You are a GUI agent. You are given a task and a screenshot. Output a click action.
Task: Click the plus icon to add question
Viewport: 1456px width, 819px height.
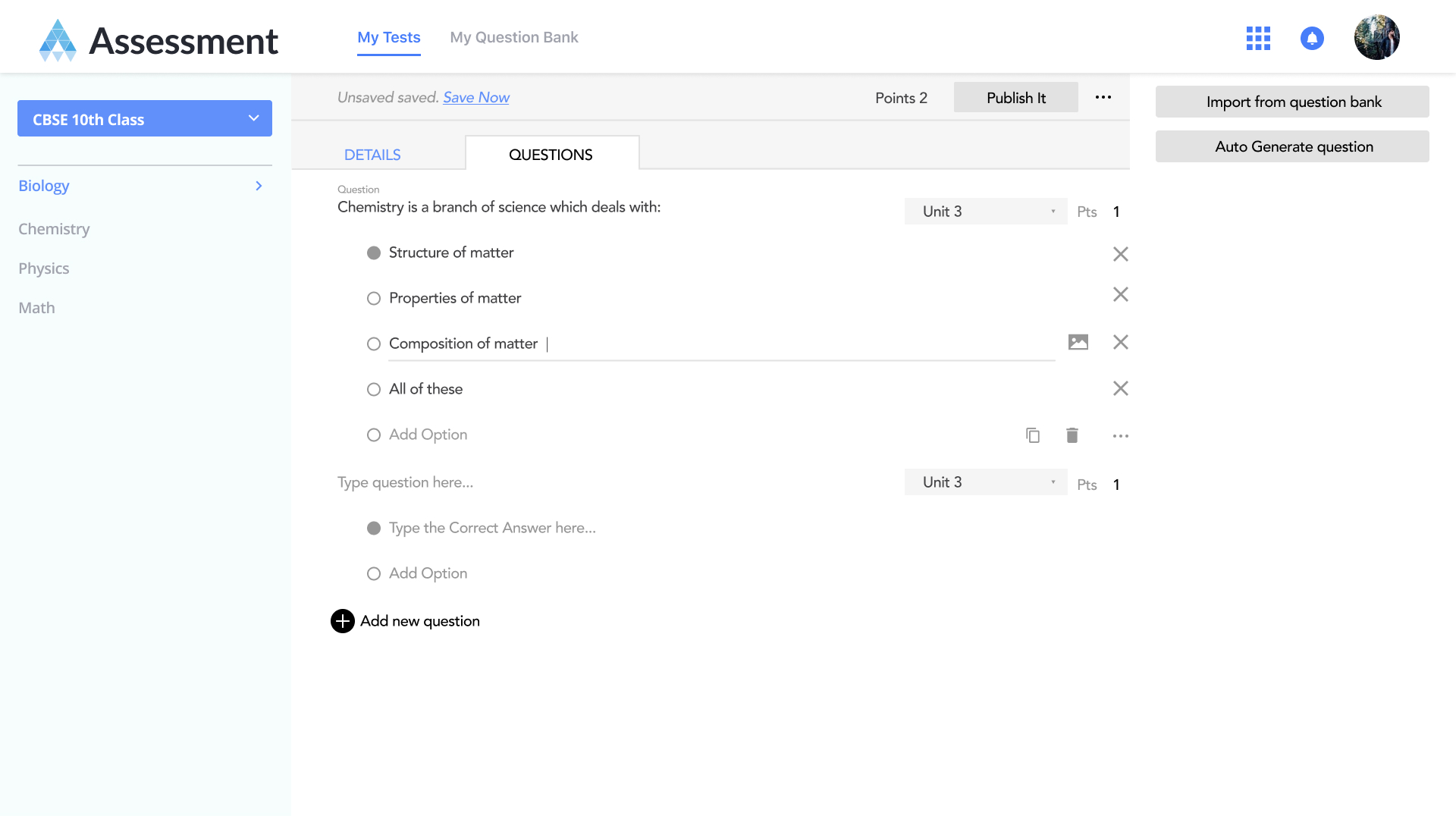coord(343,621)
